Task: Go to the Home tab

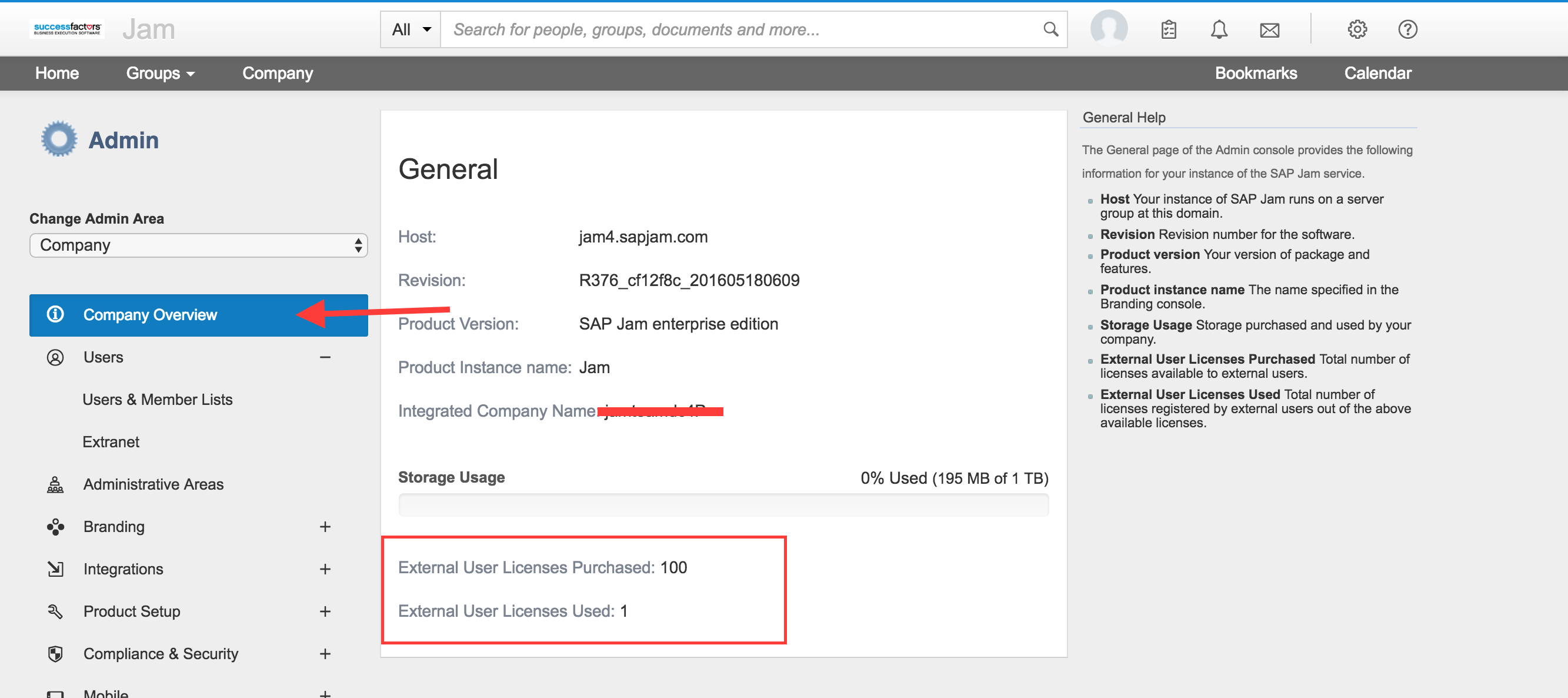Action: [x=57, y=73]
